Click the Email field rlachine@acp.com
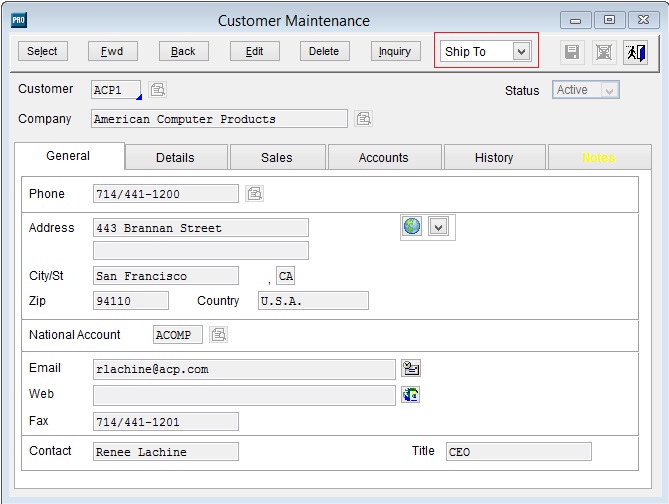Image resolution: width=669 pixels, height=504 pixels. click(244, 369)
